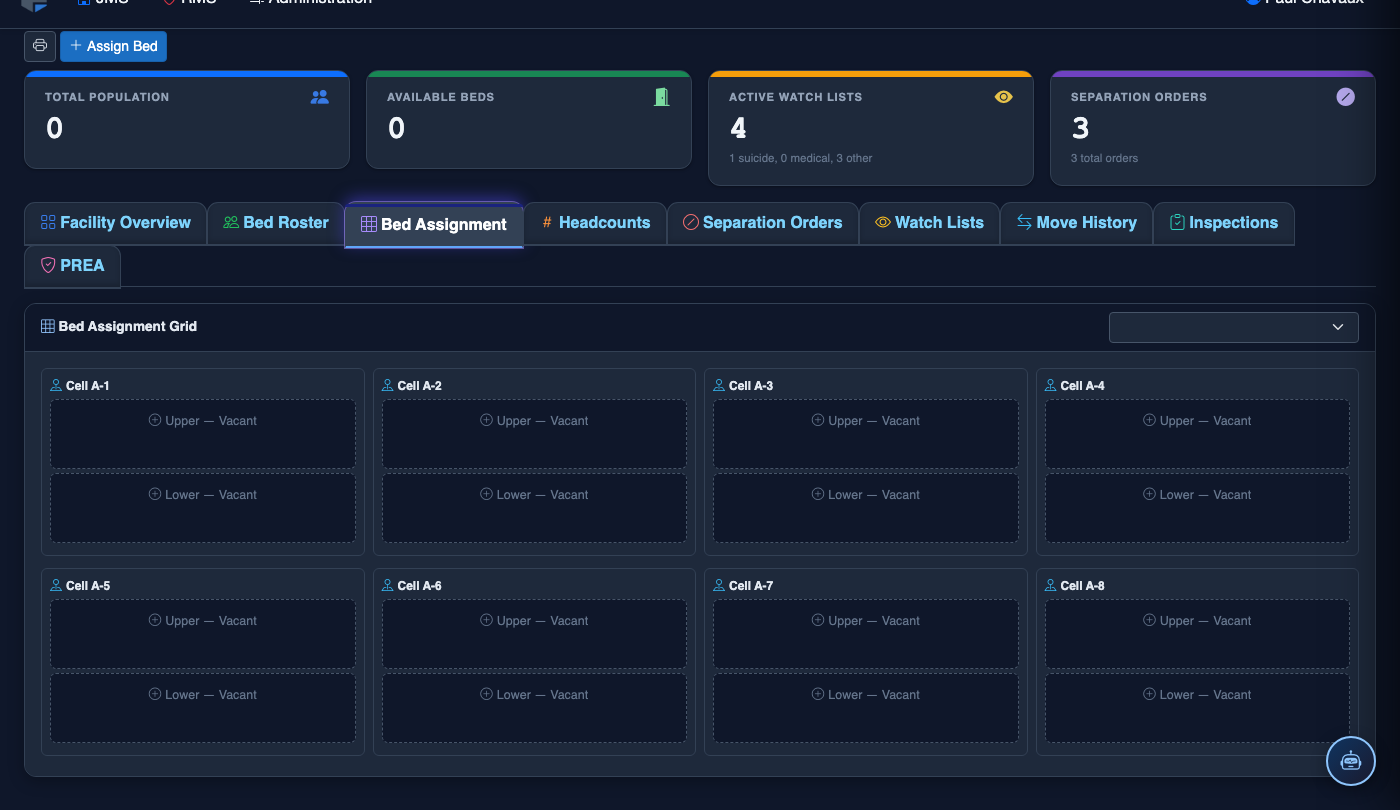This screenshot has width=1400, height=810.
Task: Click the eye icon on Active Watch Lists card
Action: (1004, 97)
